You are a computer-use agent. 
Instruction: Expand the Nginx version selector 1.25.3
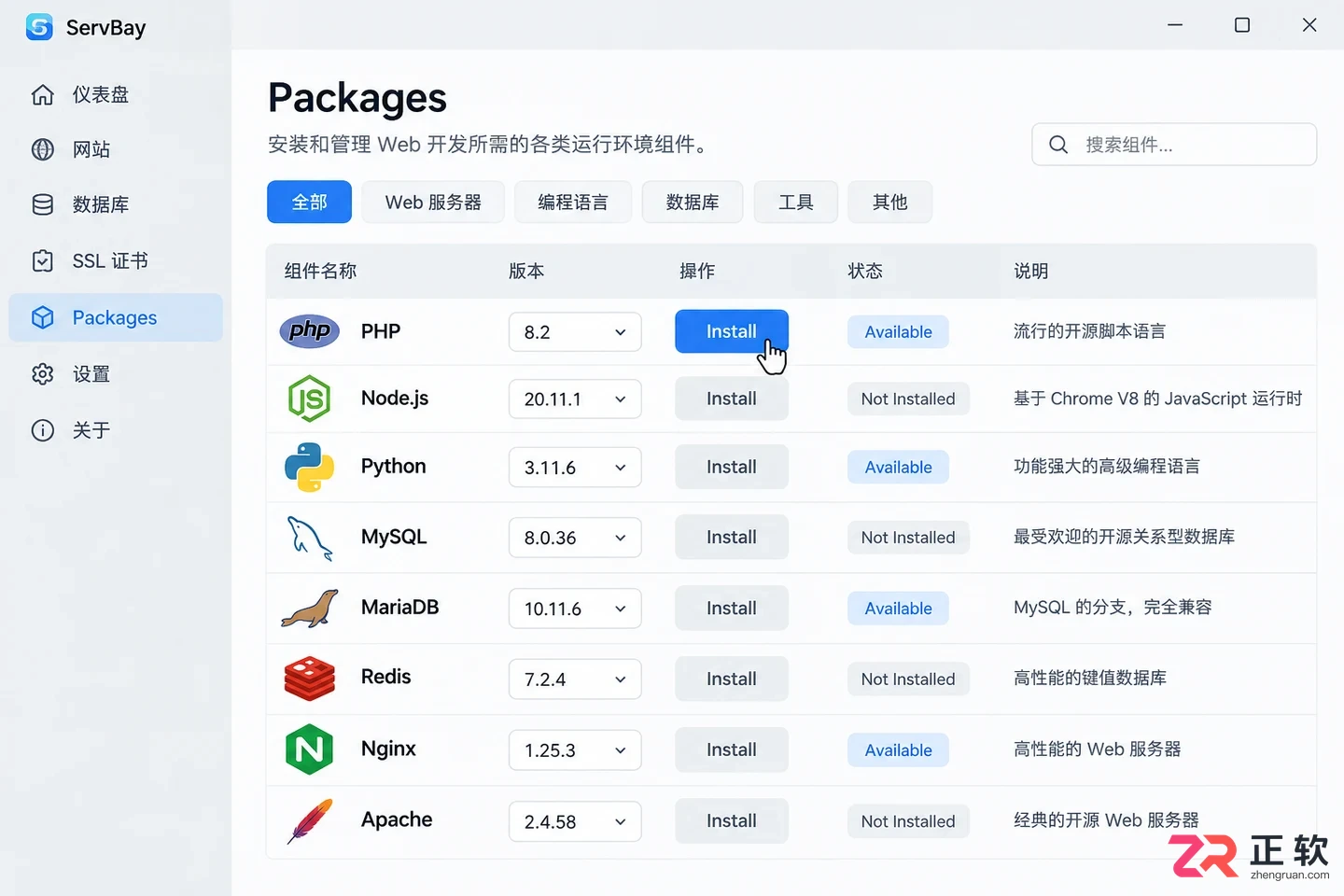575,750
